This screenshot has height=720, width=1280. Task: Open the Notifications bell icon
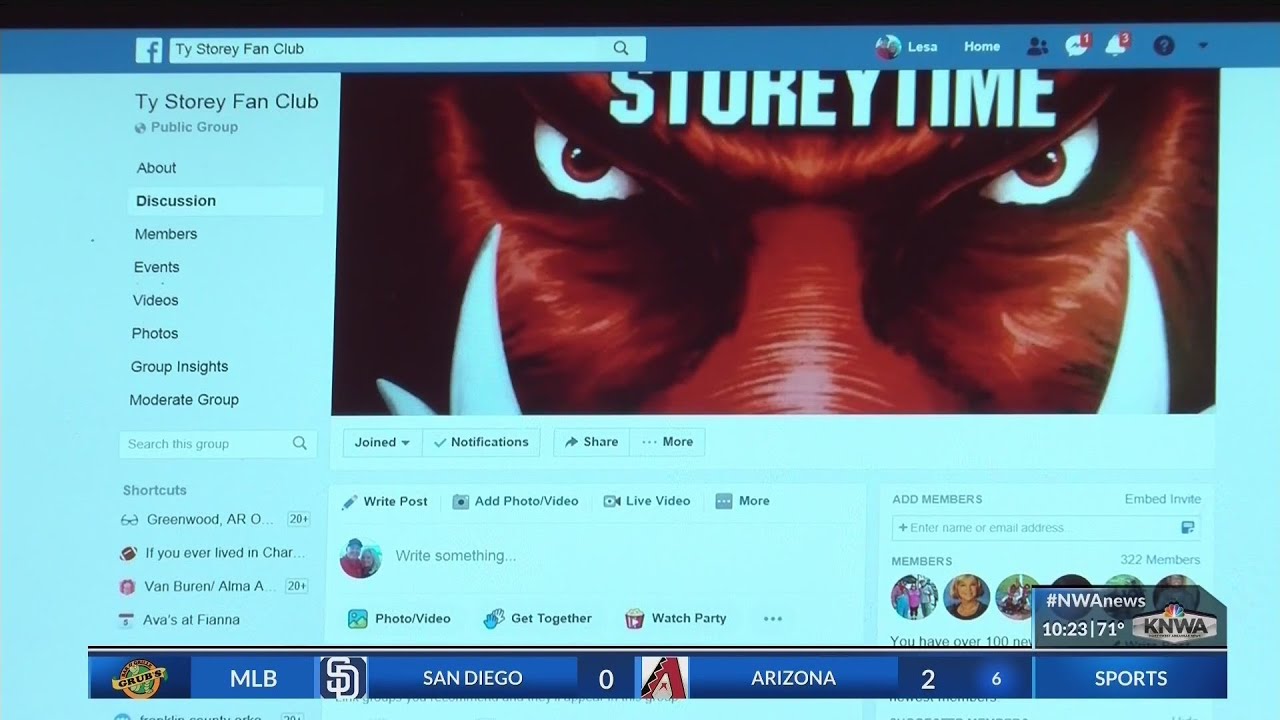point(1115,46)
